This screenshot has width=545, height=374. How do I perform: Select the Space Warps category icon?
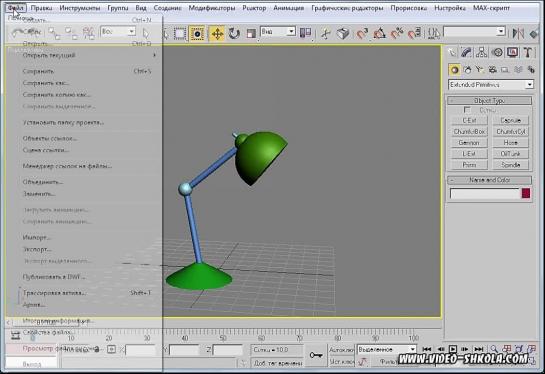[x=518, y=70]
